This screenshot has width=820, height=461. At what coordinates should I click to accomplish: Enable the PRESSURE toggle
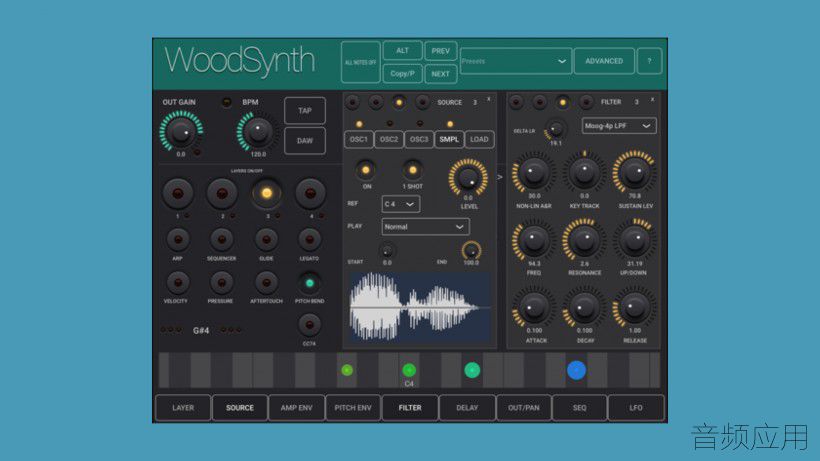(x=222, y=283)
